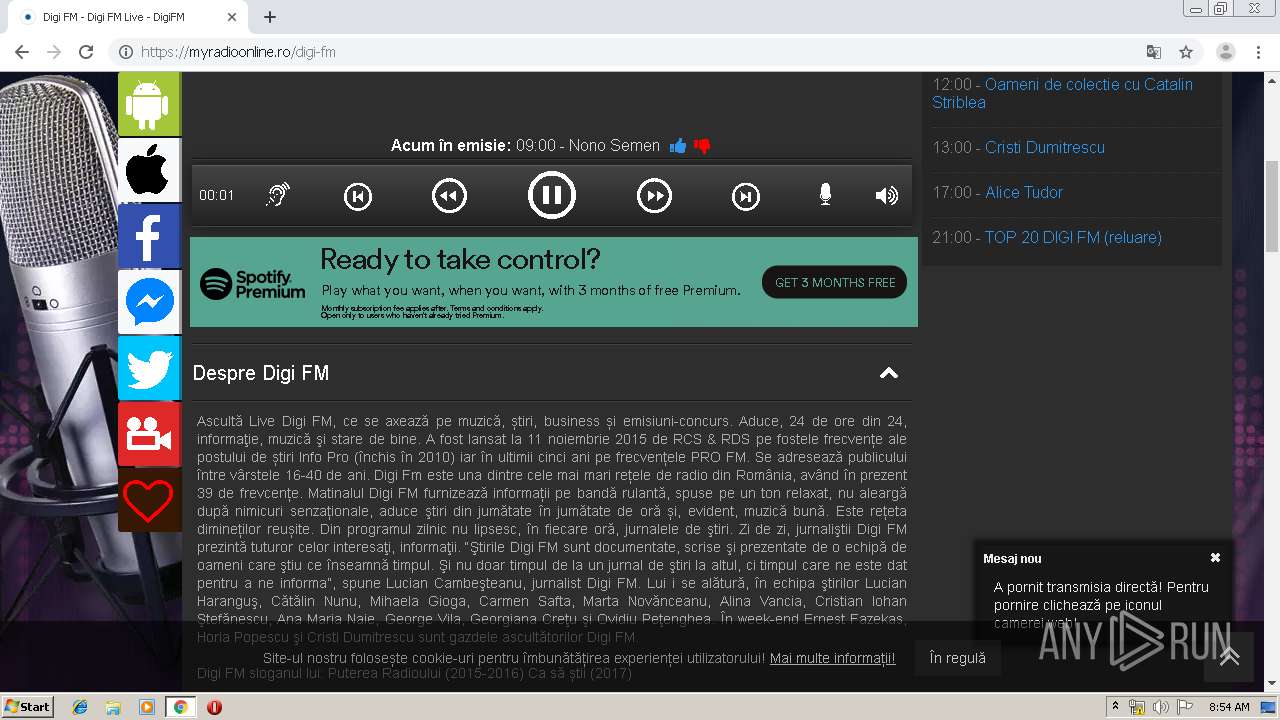Open Cristi Dumitrescu program link

click(x=1045, y=147)
